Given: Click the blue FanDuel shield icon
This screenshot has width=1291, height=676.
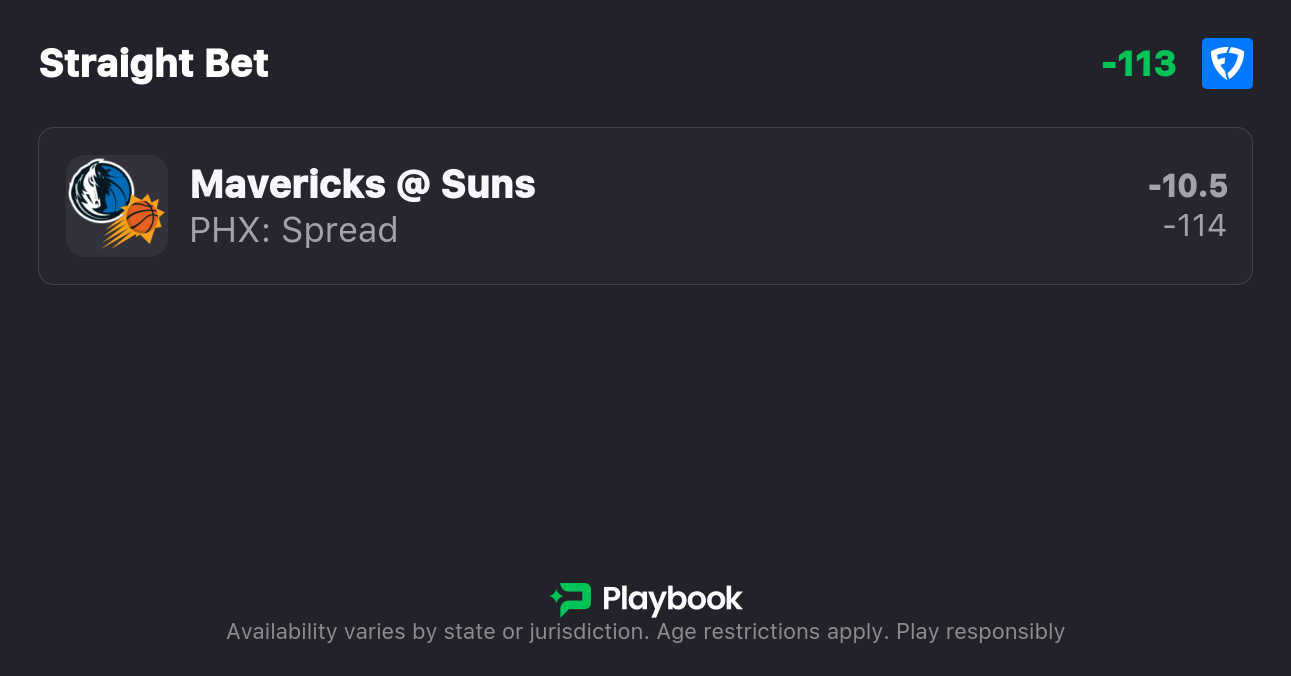Looking at the screenshot, I should tap(1227, 63).
